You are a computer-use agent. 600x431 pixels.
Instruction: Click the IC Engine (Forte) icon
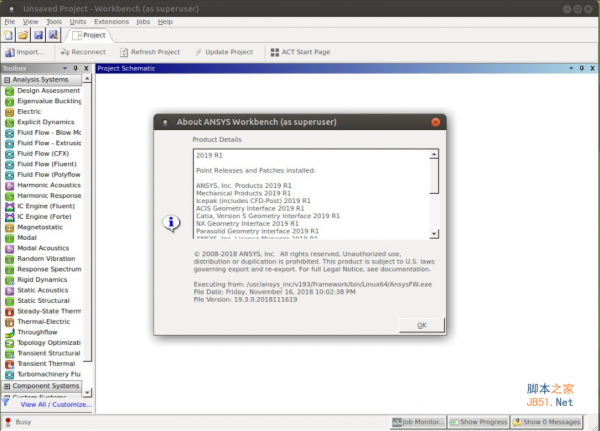pos(10,217)
